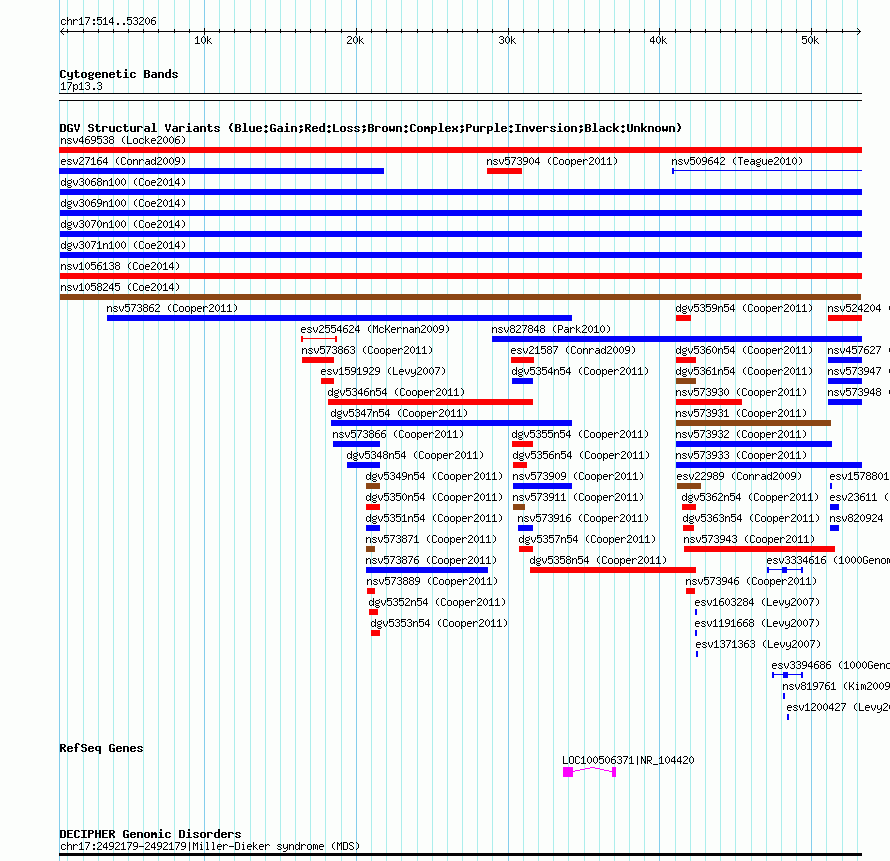The width and height of the screenshot is (890, 861).
Task: Open dgv3069n100 (Coe2014) variant details
Action: (x=123, y=203)
